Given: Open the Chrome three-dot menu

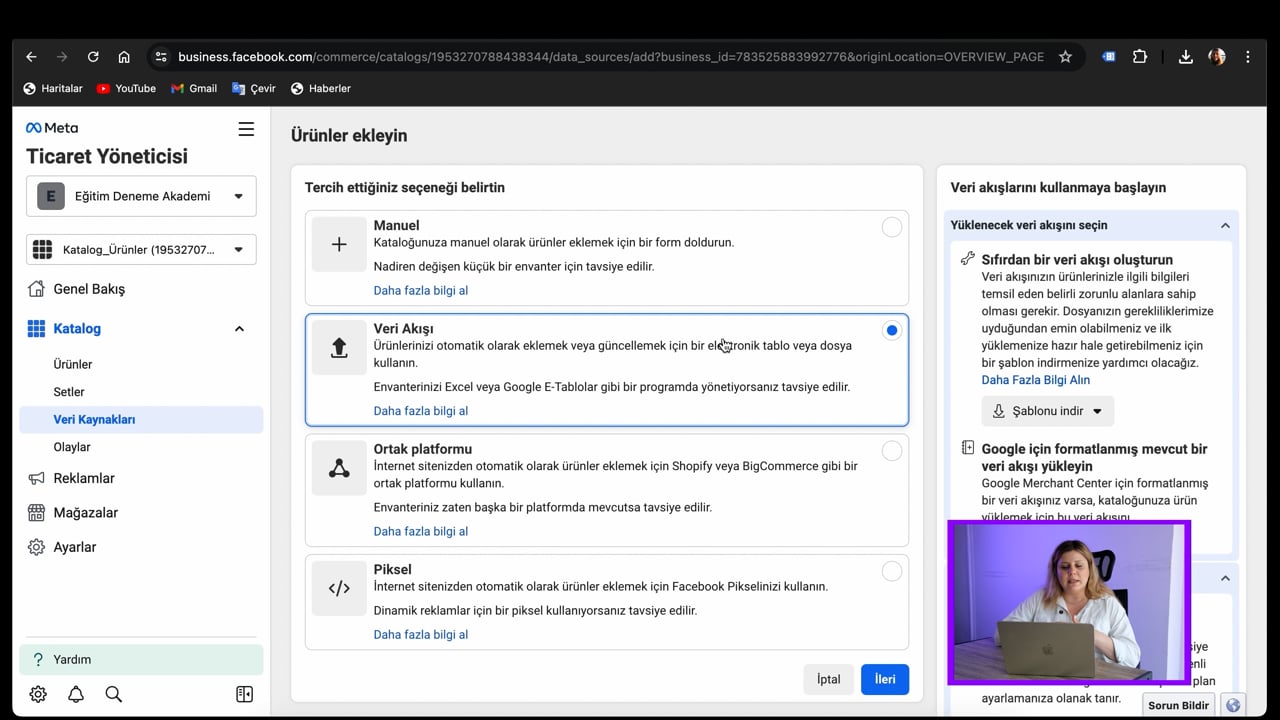Looking at the screenshot, I should pyautogui.click(x=1248, y=57).
